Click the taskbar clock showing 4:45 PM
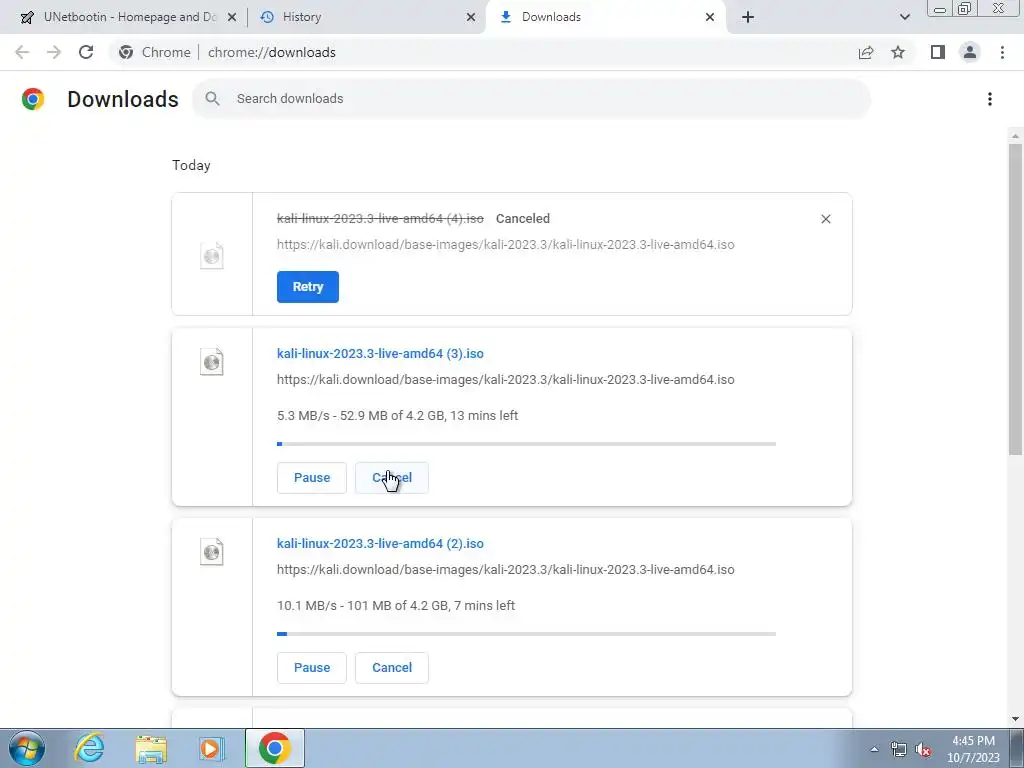This screenshot has width=1024, height=768. (x=973, y=749)
